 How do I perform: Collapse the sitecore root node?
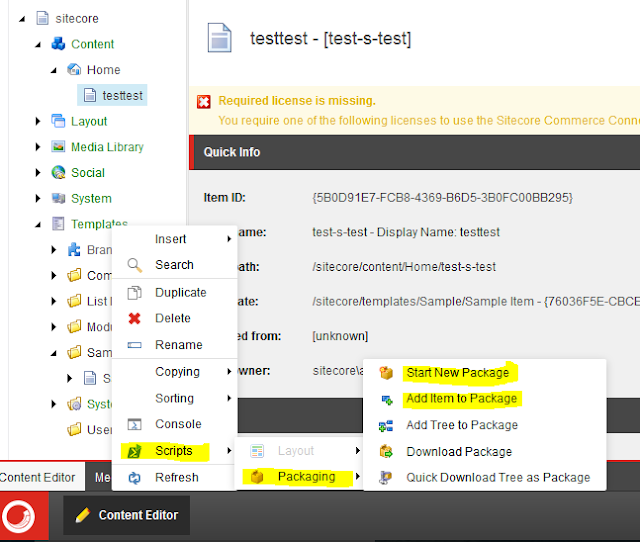(22, 19)
